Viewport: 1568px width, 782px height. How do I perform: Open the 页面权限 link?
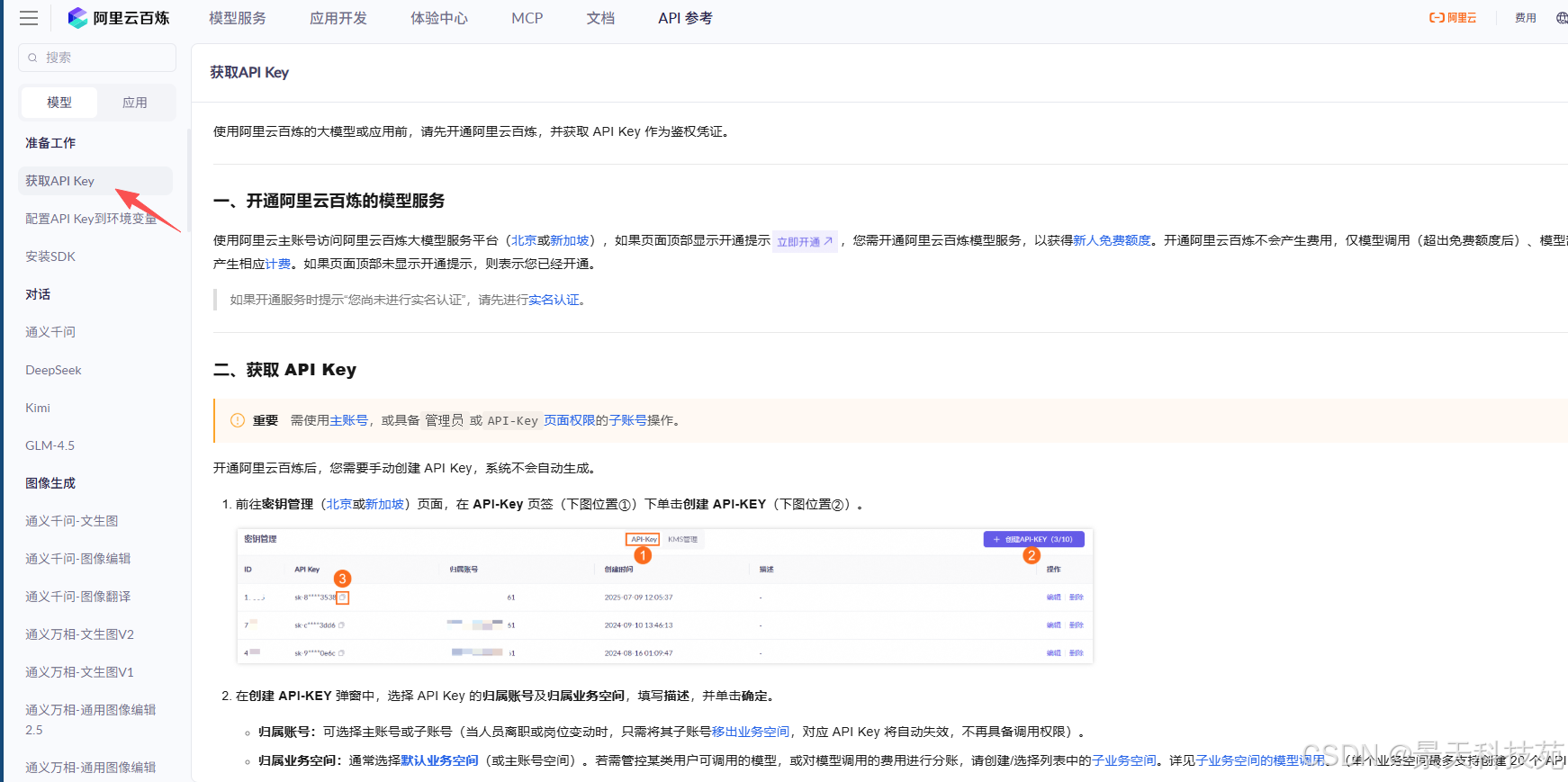point(570,420)
